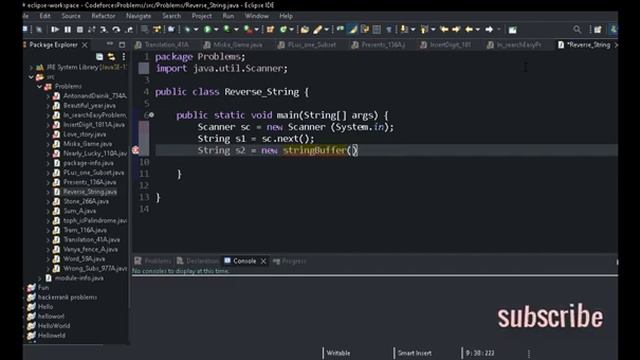Click the Resume debug icon
The width and height of the screenshot is (640, 360).
click(x=55, y=29)
